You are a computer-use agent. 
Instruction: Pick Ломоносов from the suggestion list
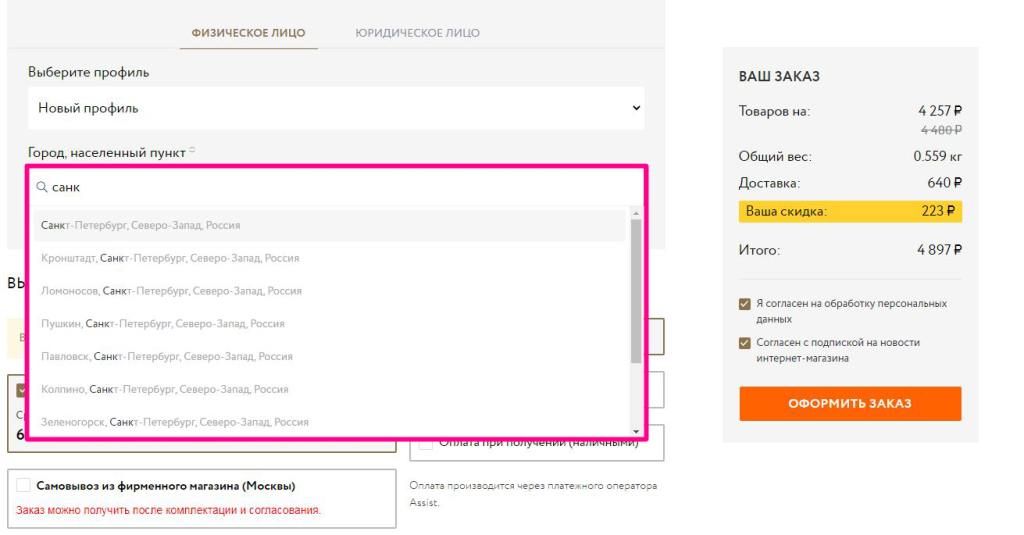point(171,291)
